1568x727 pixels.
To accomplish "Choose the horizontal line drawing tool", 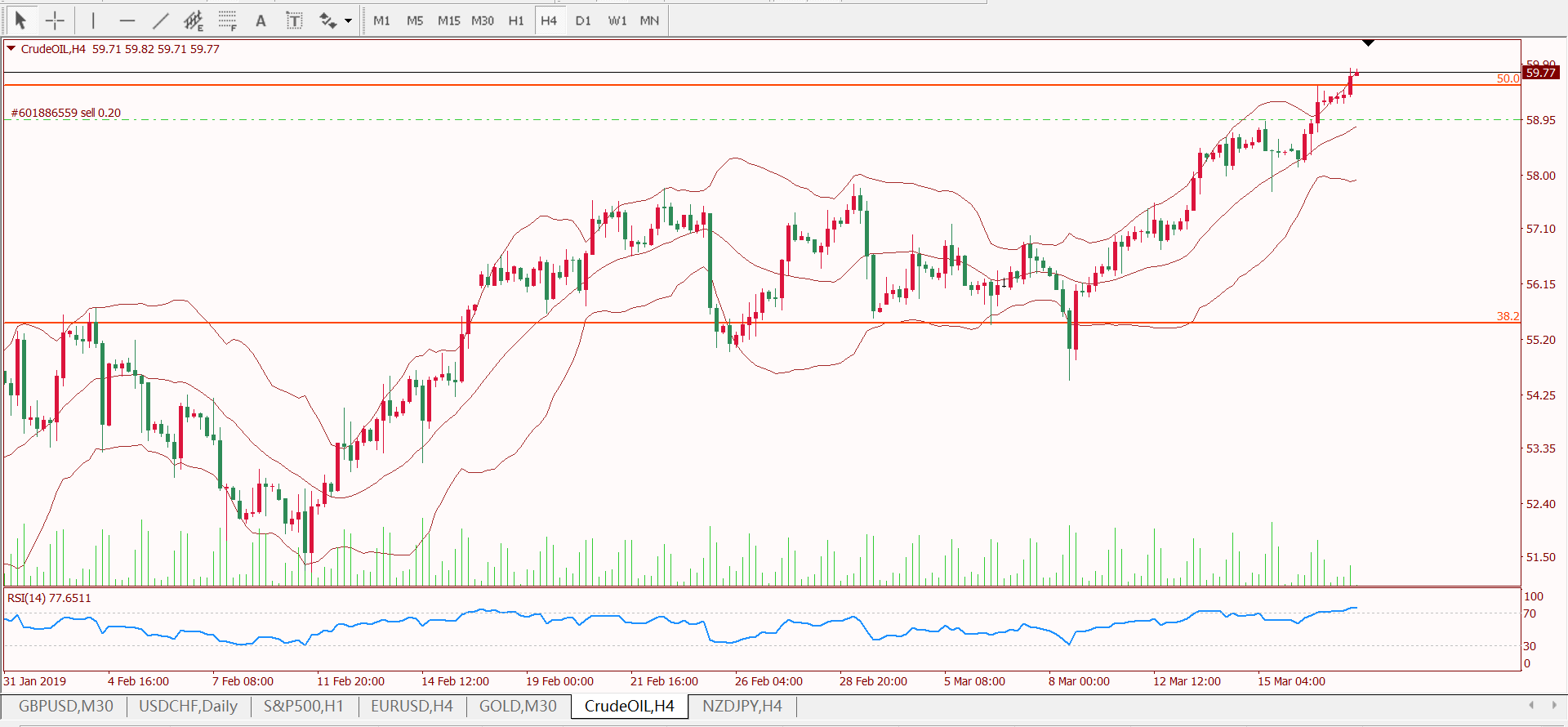I will (127, 20).
